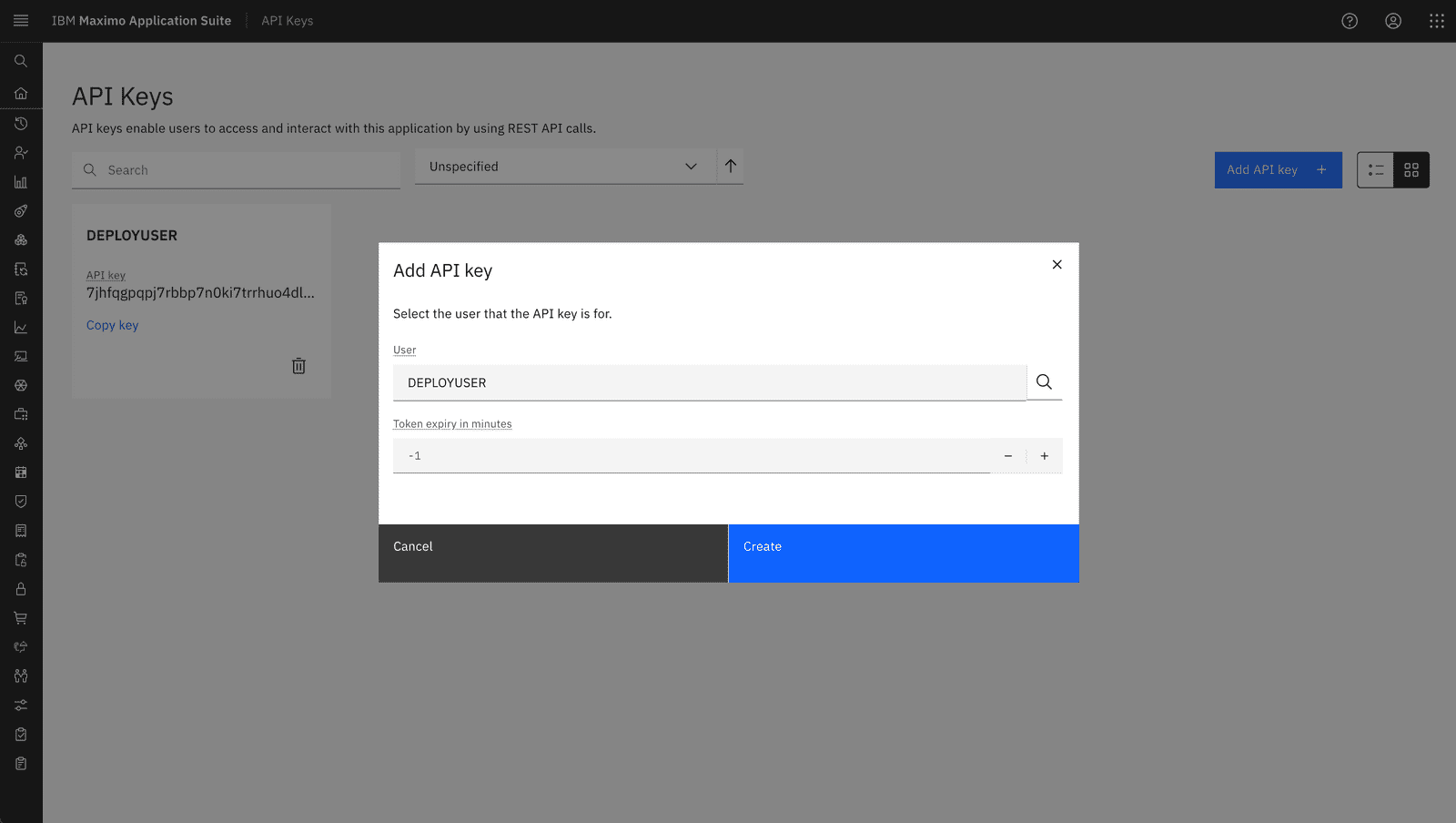Open search in the left navigation sidebar
This screenshot has height=823, width=1456.
(x=21, y=61)
